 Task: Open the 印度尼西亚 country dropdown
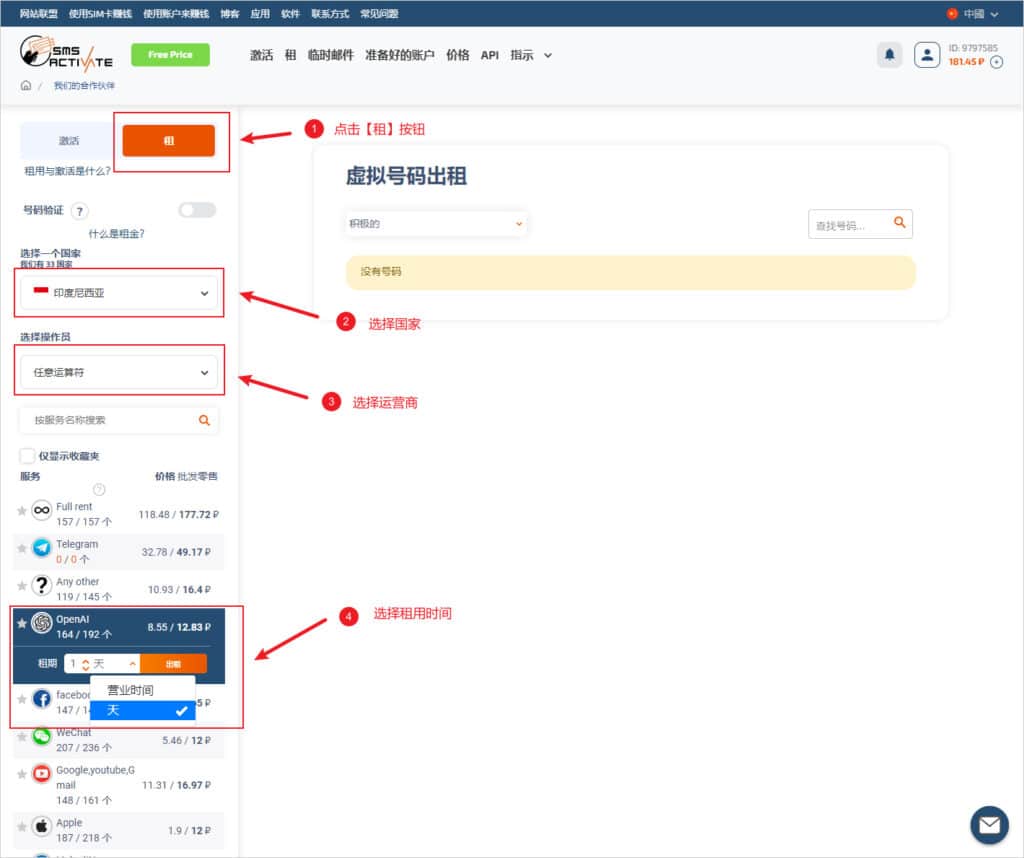click(x=119, y=293)
